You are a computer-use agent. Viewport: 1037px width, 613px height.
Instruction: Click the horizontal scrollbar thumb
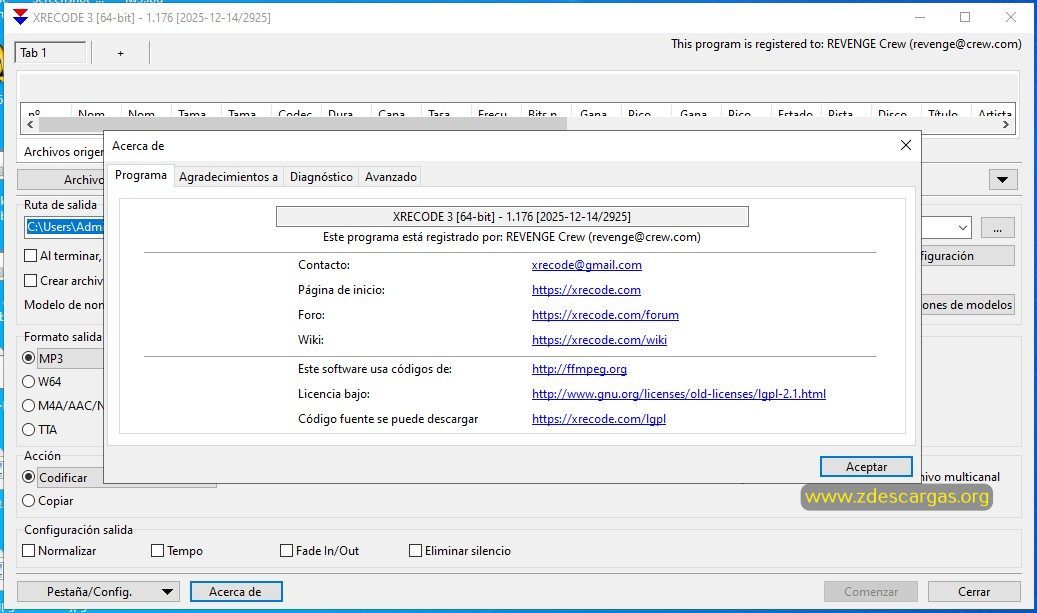[x=302, y=124]
